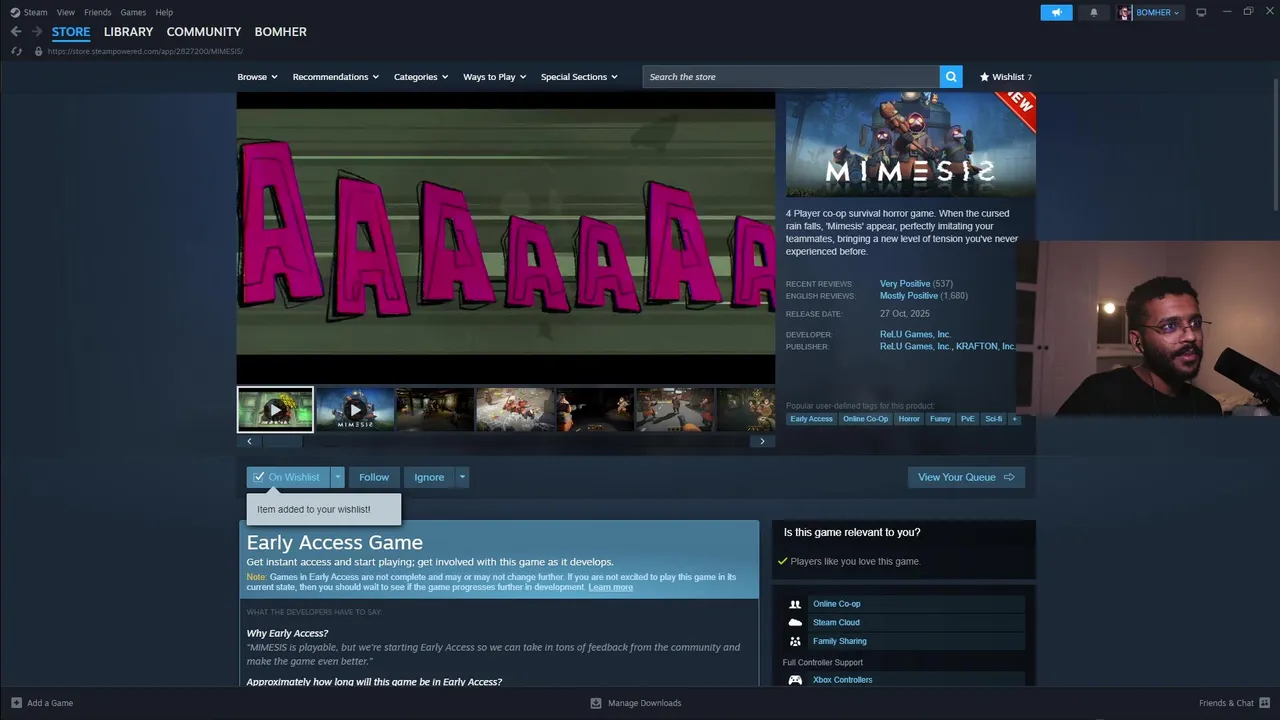Open the BOMHER account dropdown
Image resolution: width=1280 pixels, height=720 pixels.
(x=1158, y=12)
